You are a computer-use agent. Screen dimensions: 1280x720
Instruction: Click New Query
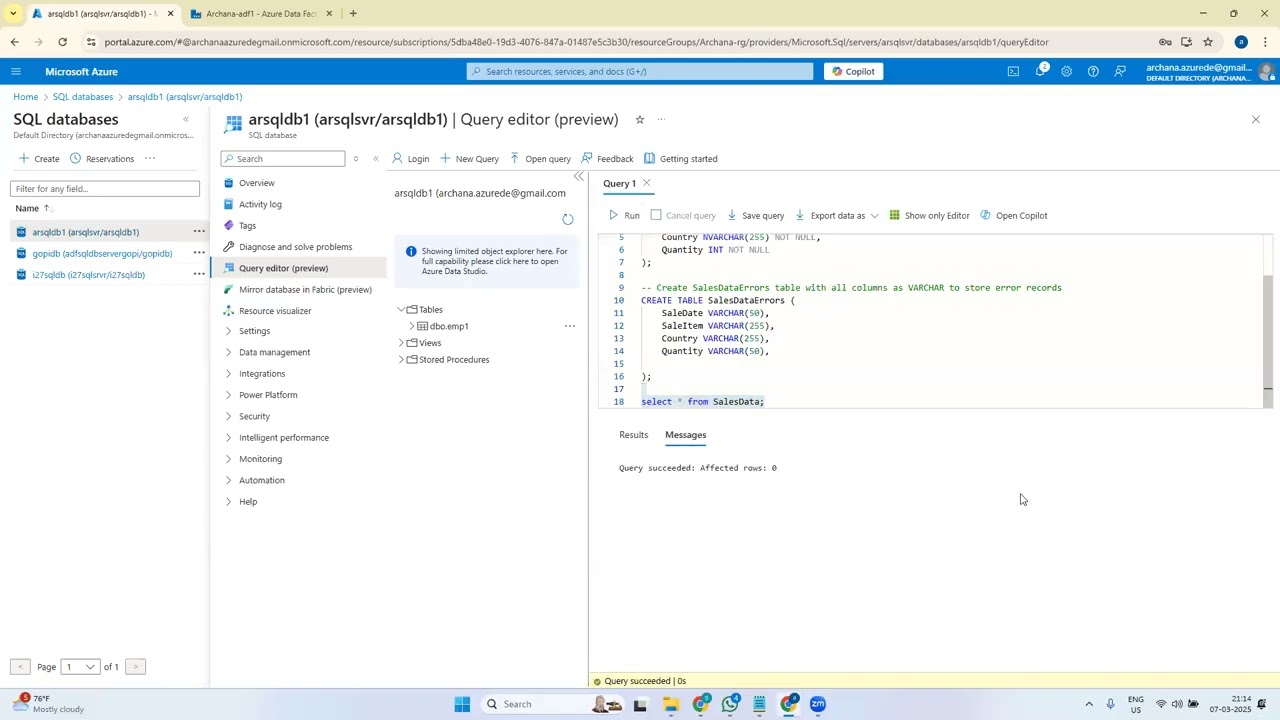click(469, 158)
